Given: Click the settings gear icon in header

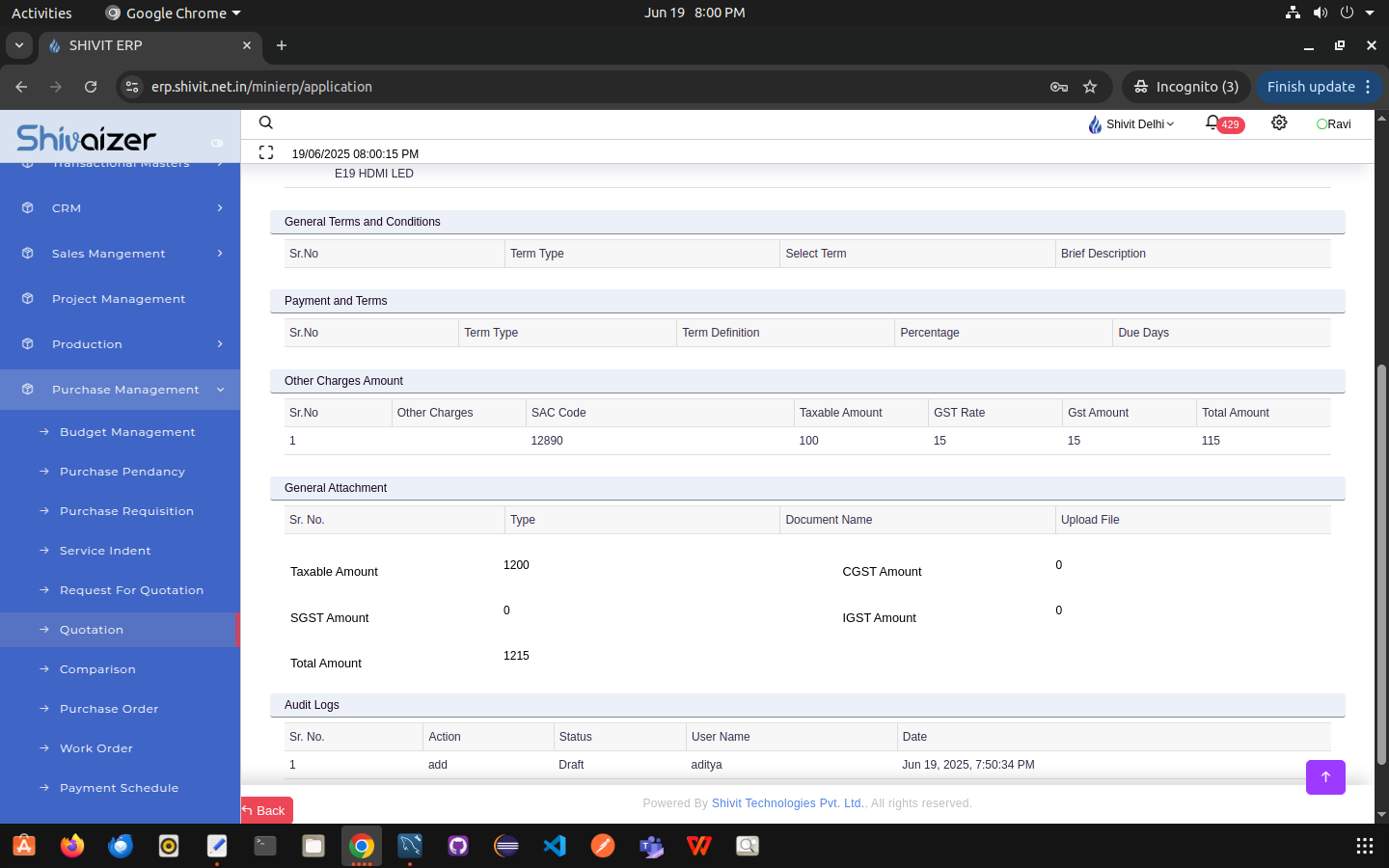Looking at the screenshot, I should point(1279,123).
